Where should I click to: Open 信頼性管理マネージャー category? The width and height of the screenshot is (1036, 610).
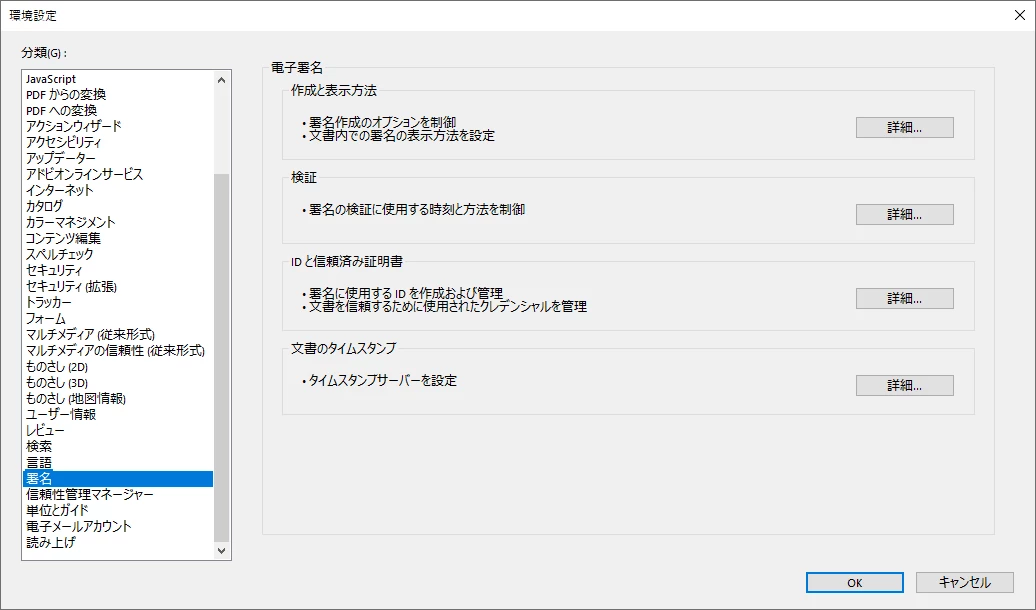coord(118,494)
